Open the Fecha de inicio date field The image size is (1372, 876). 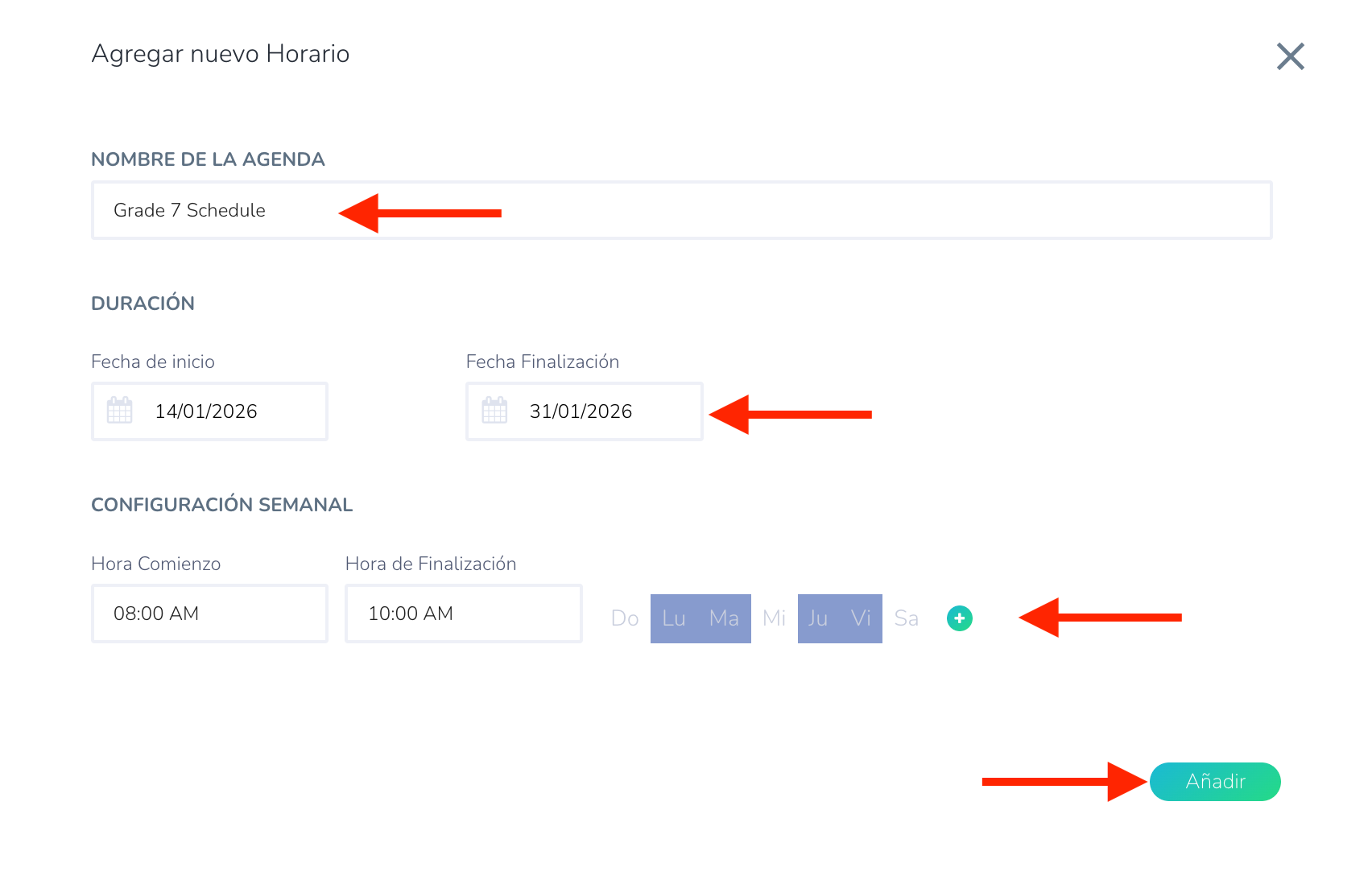pos(209,411)
